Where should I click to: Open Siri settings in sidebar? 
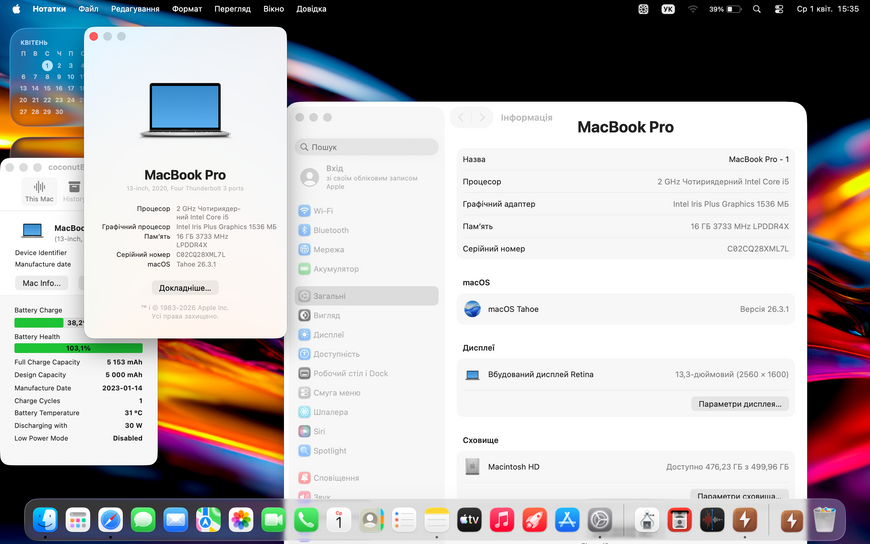(x=366, y=431)
